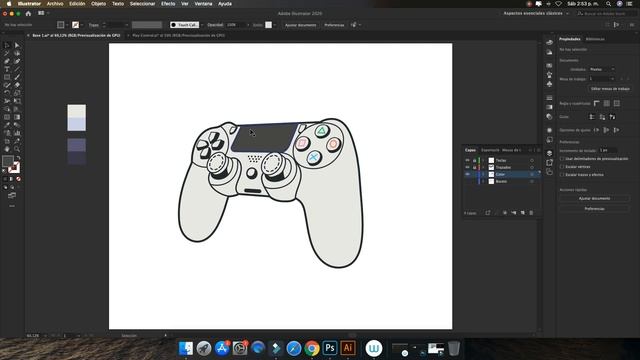Hide the Teclas layer eye icon

pyautogui.click(x=467, y=160)
